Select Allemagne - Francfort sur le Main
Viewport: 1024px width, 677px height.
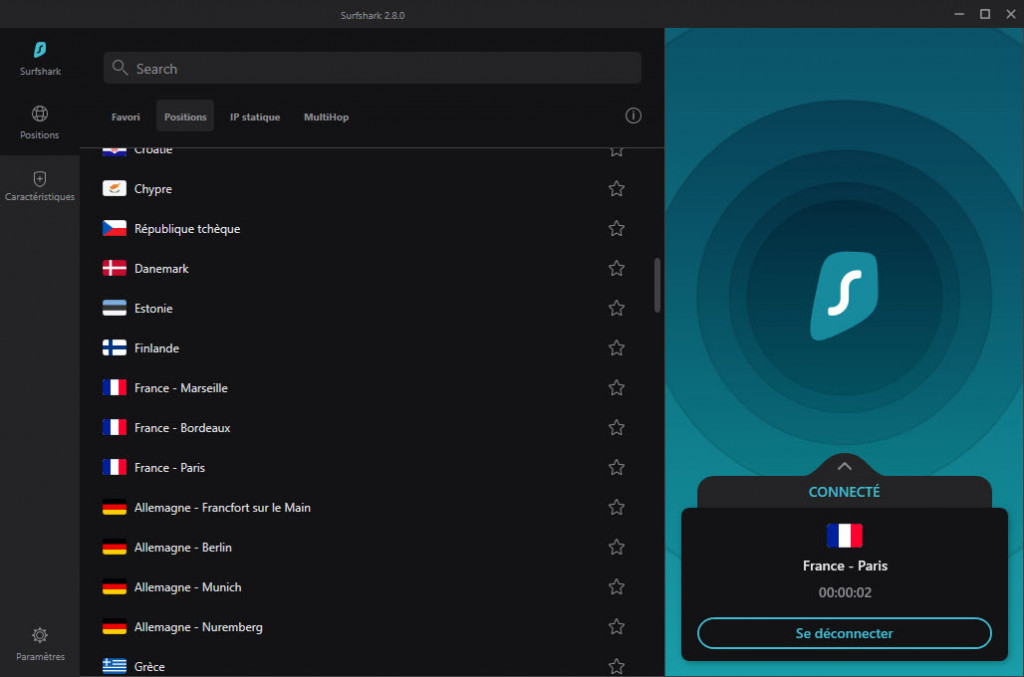(222, 507)
